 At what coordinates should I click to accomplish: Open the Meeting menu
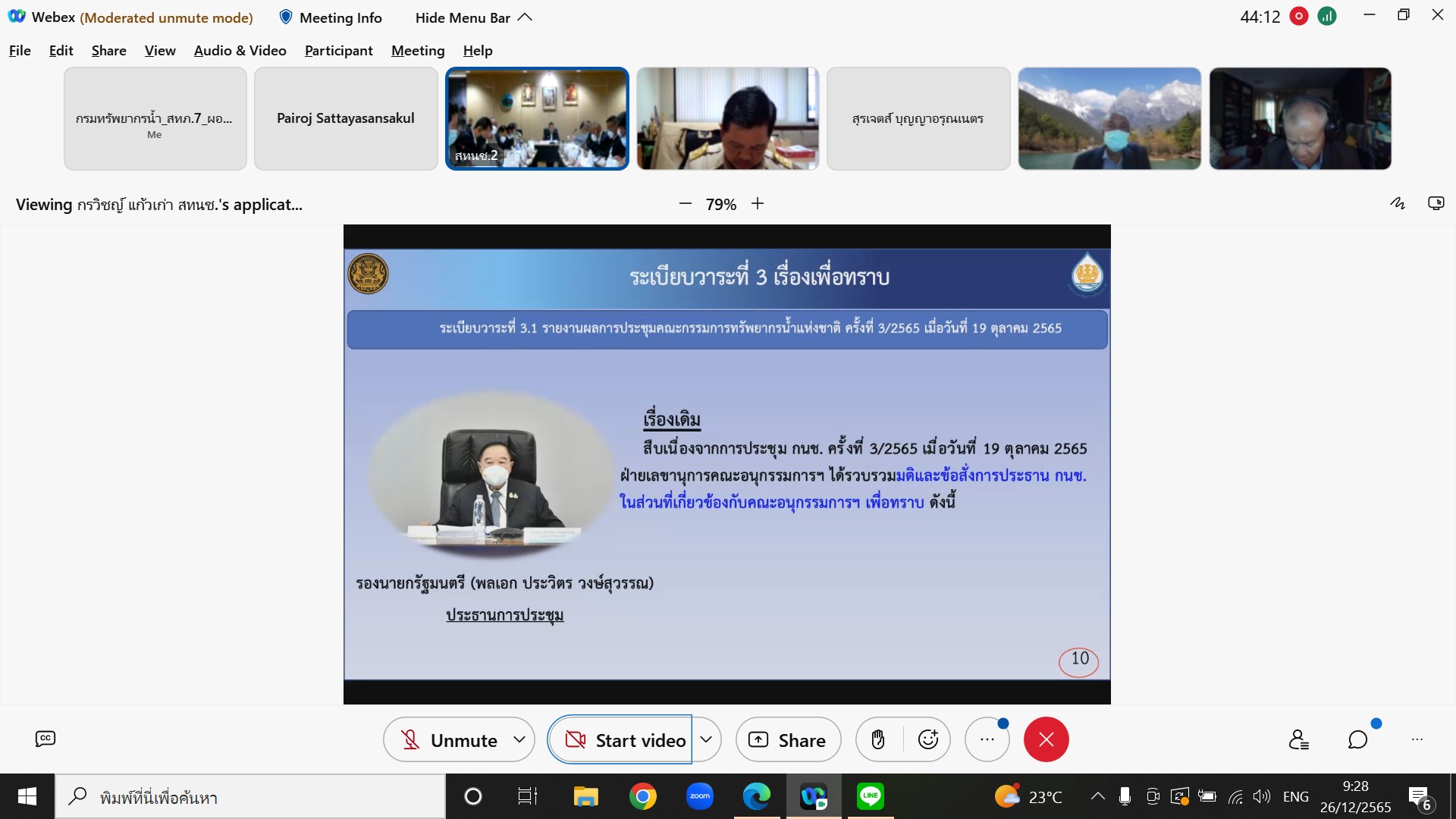click(x=418, y=51)
